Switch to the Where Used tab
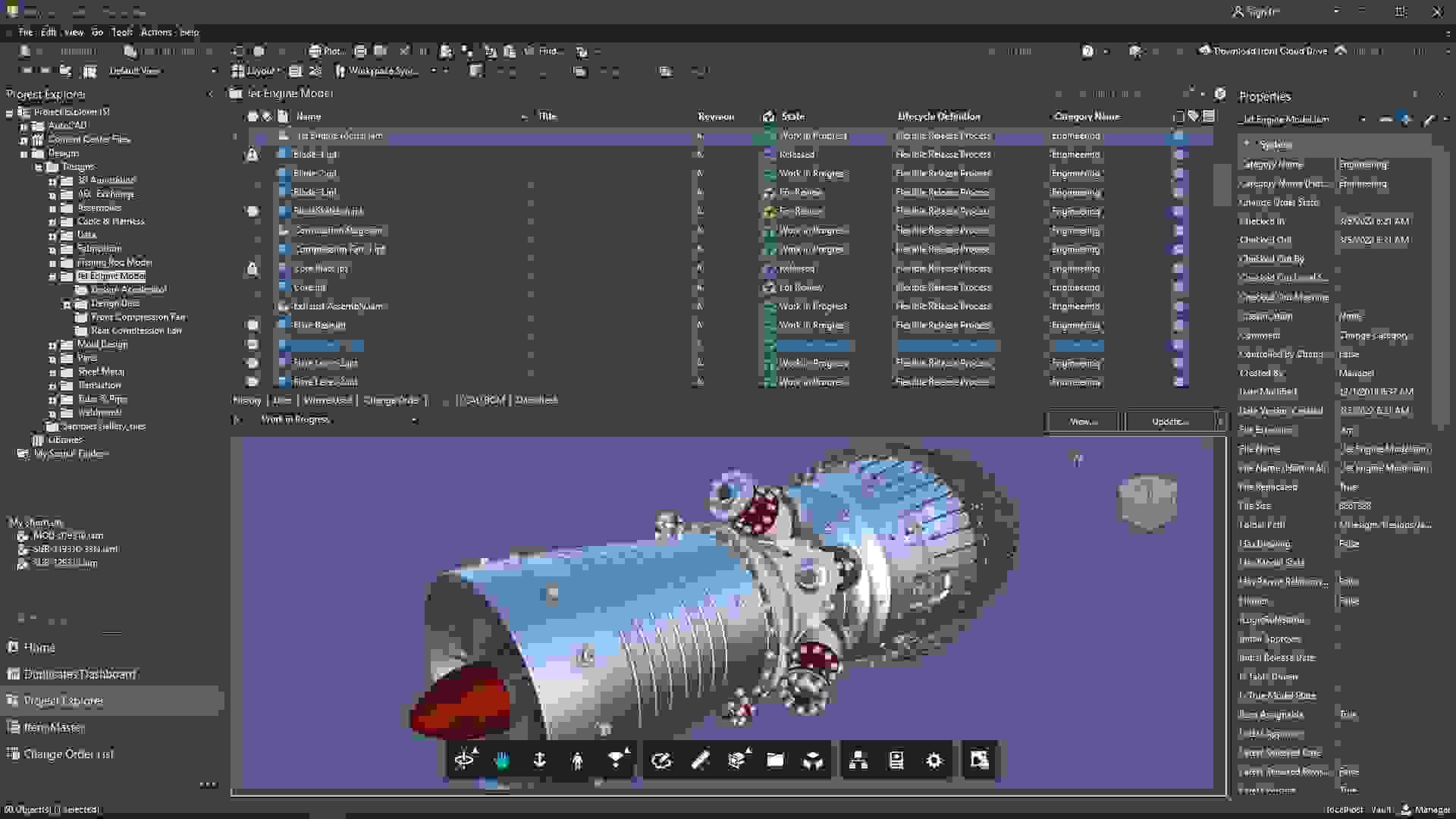1456x819 pixels. (x=327, y=400)
